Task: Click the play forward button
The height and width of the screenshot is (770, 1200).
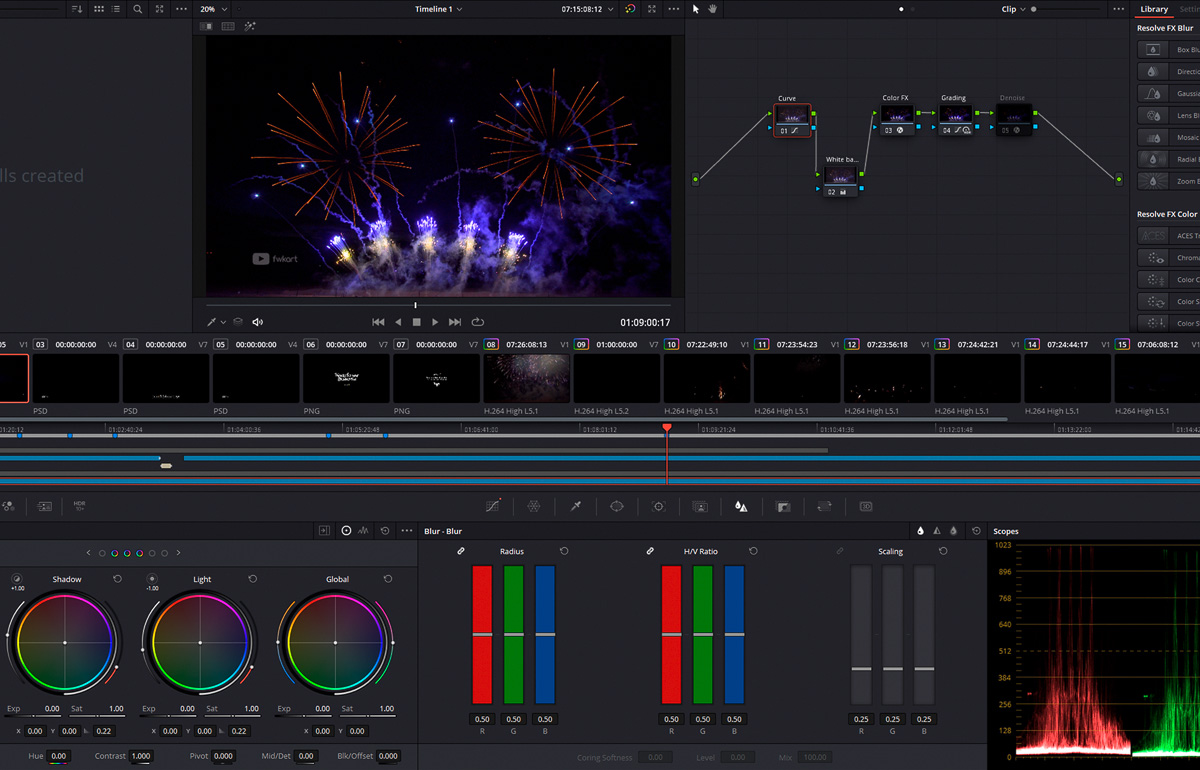Action: 435,322
